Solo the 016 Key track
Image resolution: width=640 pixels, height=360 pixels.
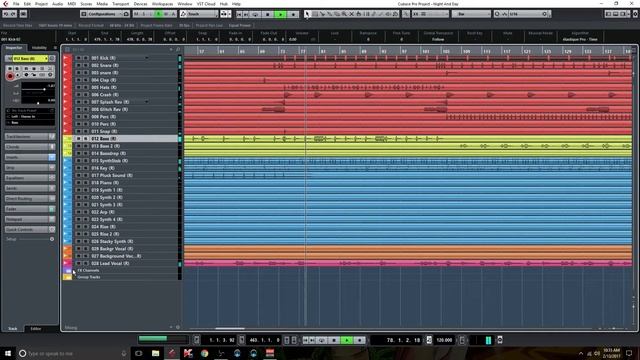[x=86, y=168]
